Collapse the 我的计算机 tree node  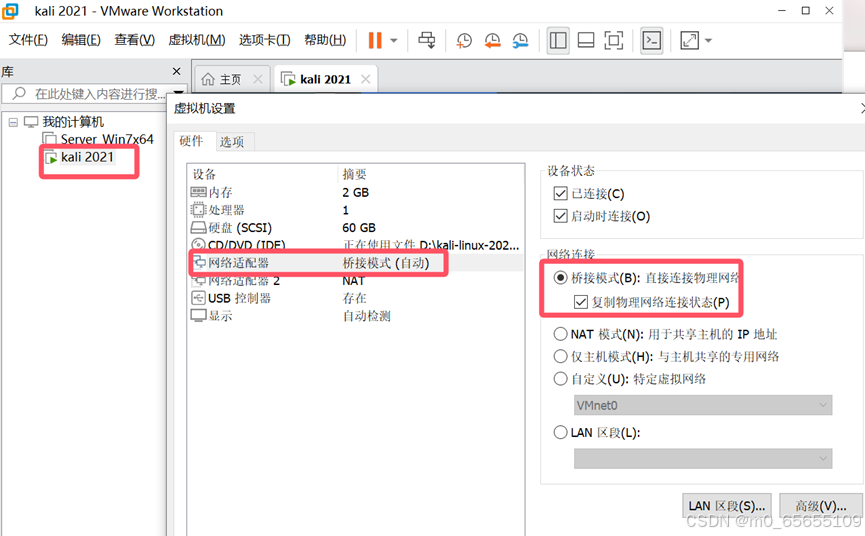coord(13,122)
